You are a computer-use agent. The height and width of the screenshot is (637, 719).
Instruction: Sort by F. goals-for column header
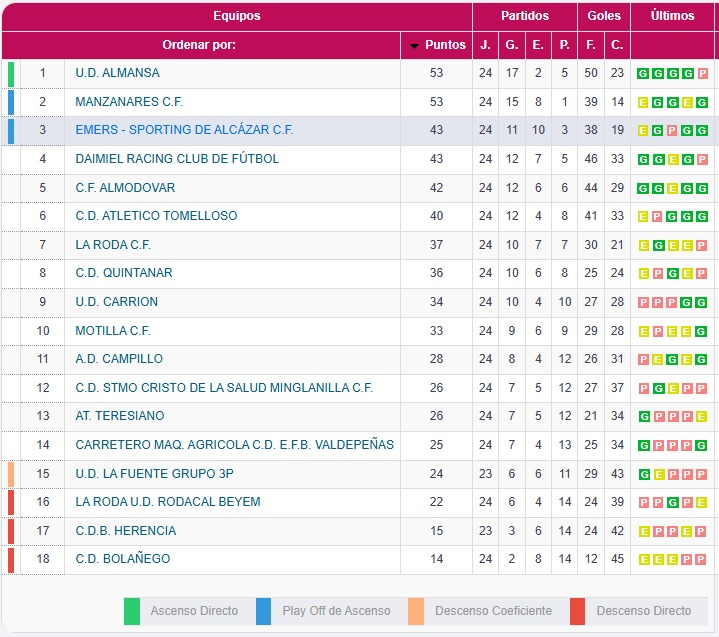pyautogui.click(x=591, y=45)
